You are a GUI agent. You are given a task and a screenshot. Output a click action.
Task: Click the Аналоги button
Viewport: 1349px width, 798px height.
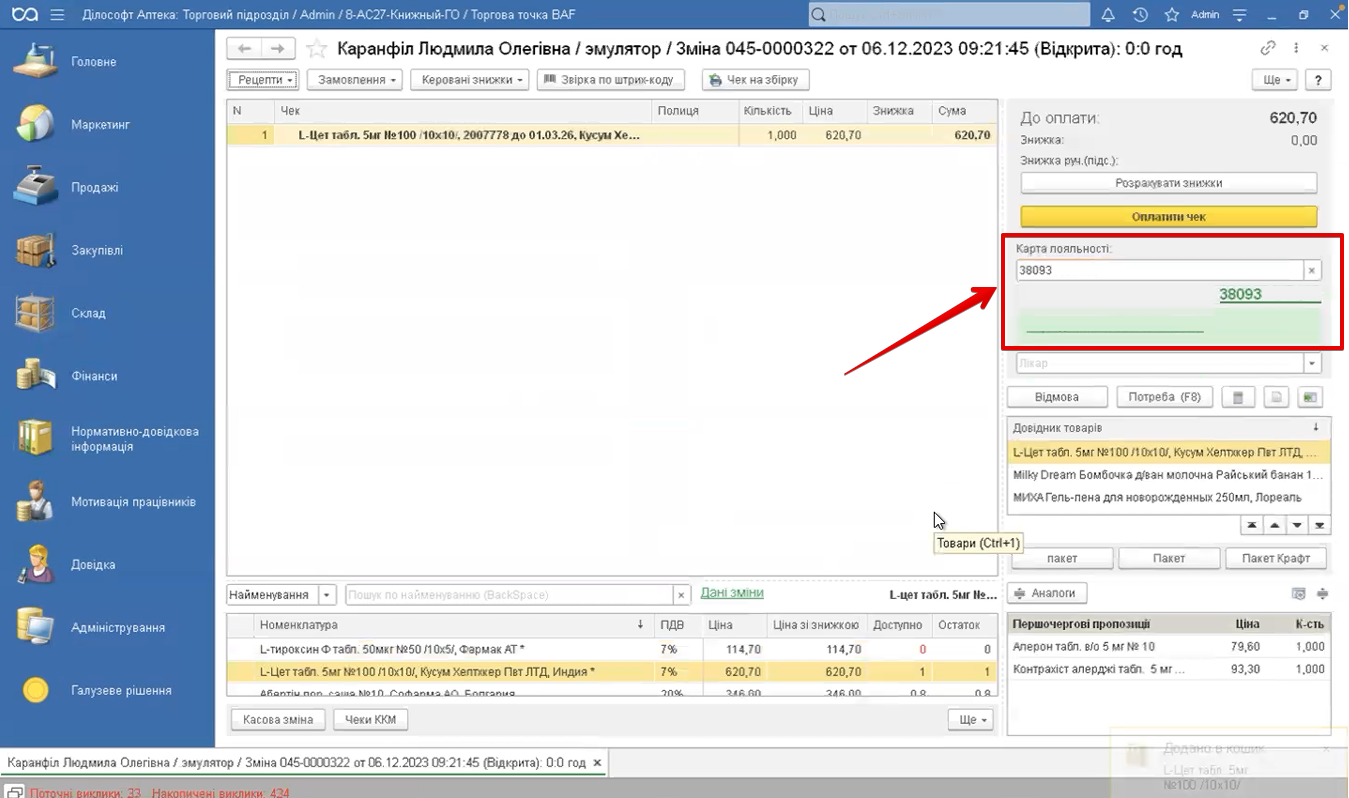tap(1046, 593)
